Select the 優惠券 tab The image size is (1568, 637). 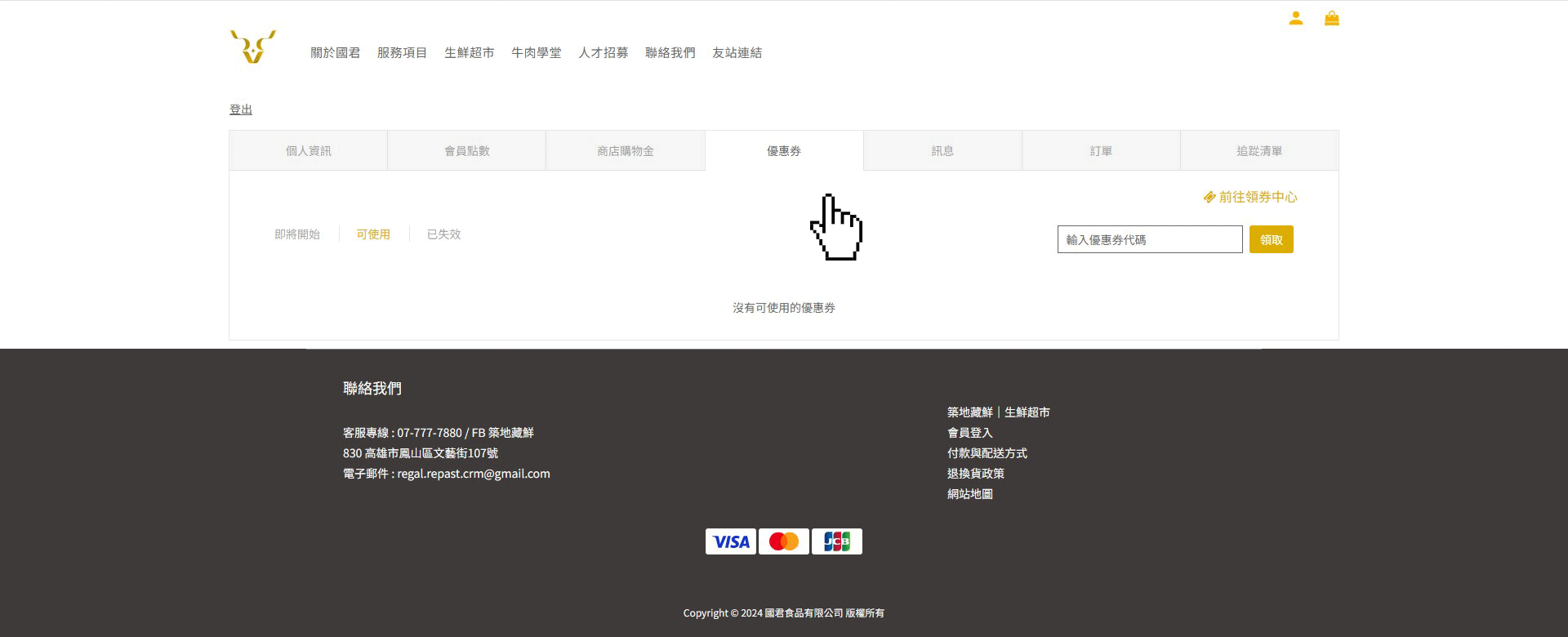[x=784, y=151]
